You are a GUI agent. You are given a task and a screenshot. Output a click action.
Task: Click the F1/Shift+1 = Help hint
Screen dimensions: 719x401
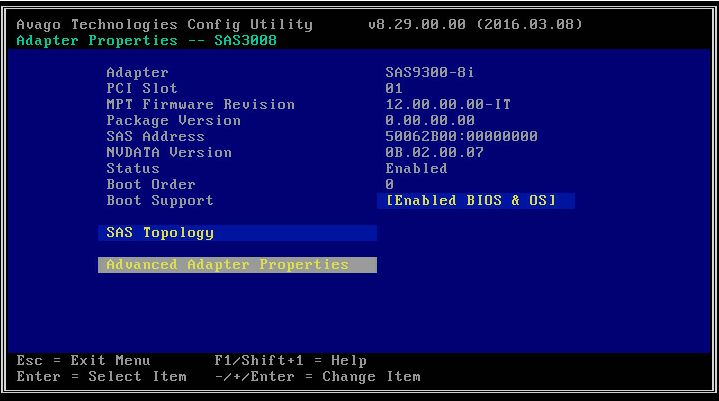(x=290, y=361)
